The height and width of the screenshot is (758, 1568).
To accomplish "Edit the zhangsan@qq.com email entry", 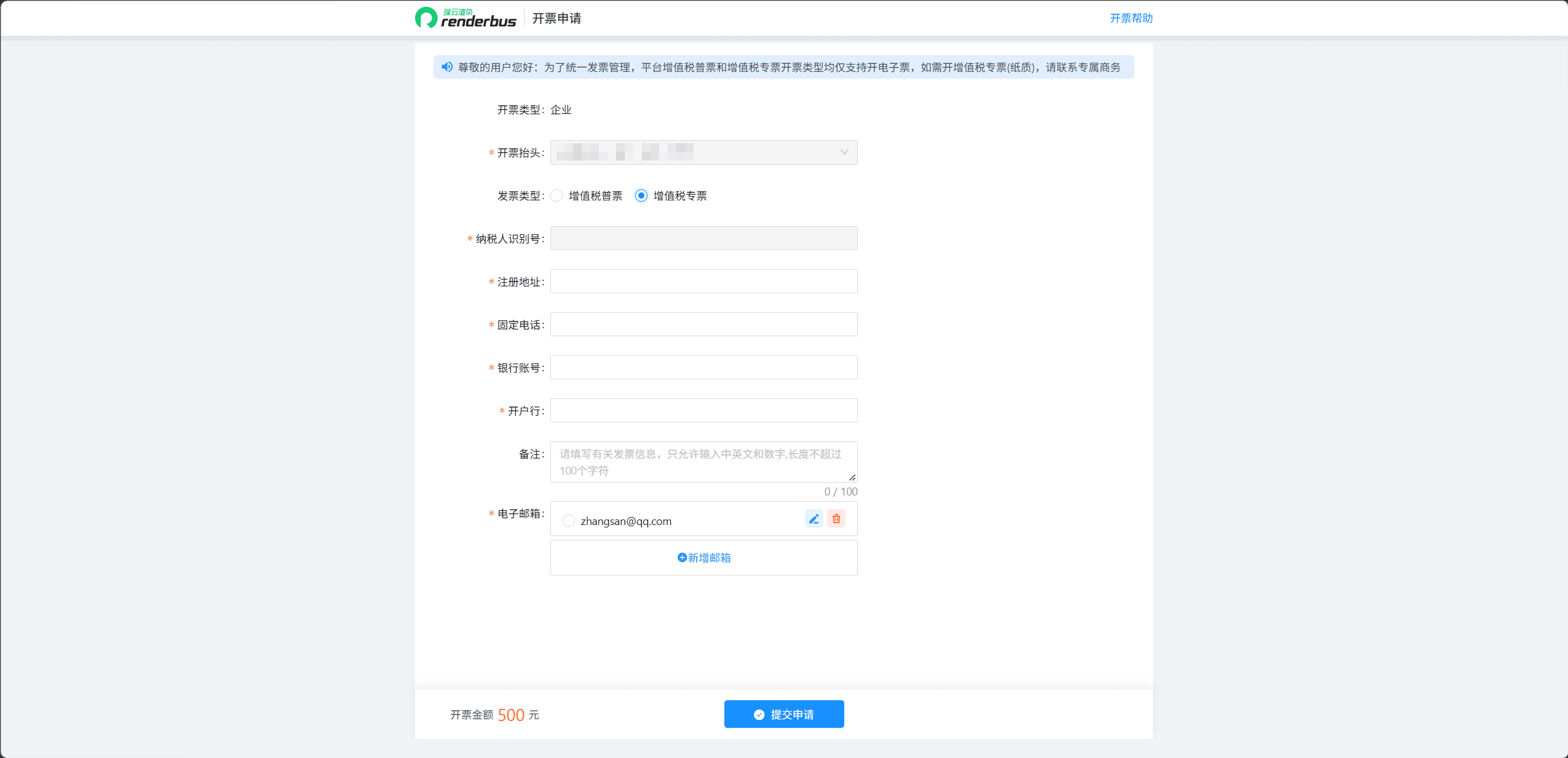I will pos(814,519).
